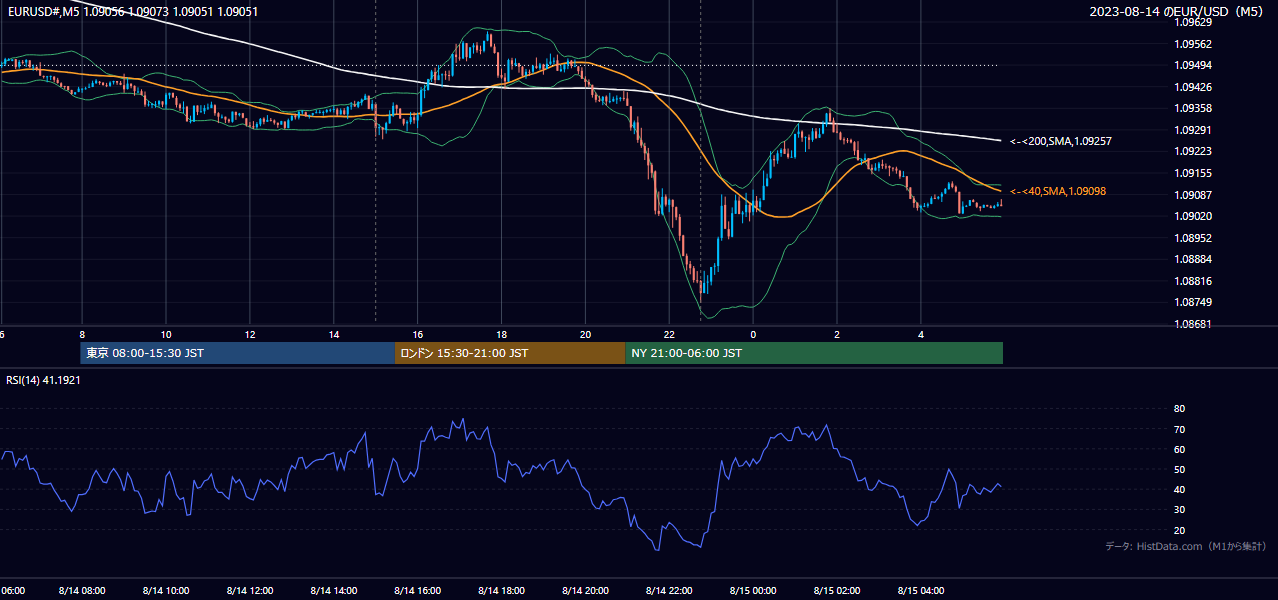
Task: Click the '8/14 18:00' bottom time label
Action: pyautogui.click(x=502, y=590)
